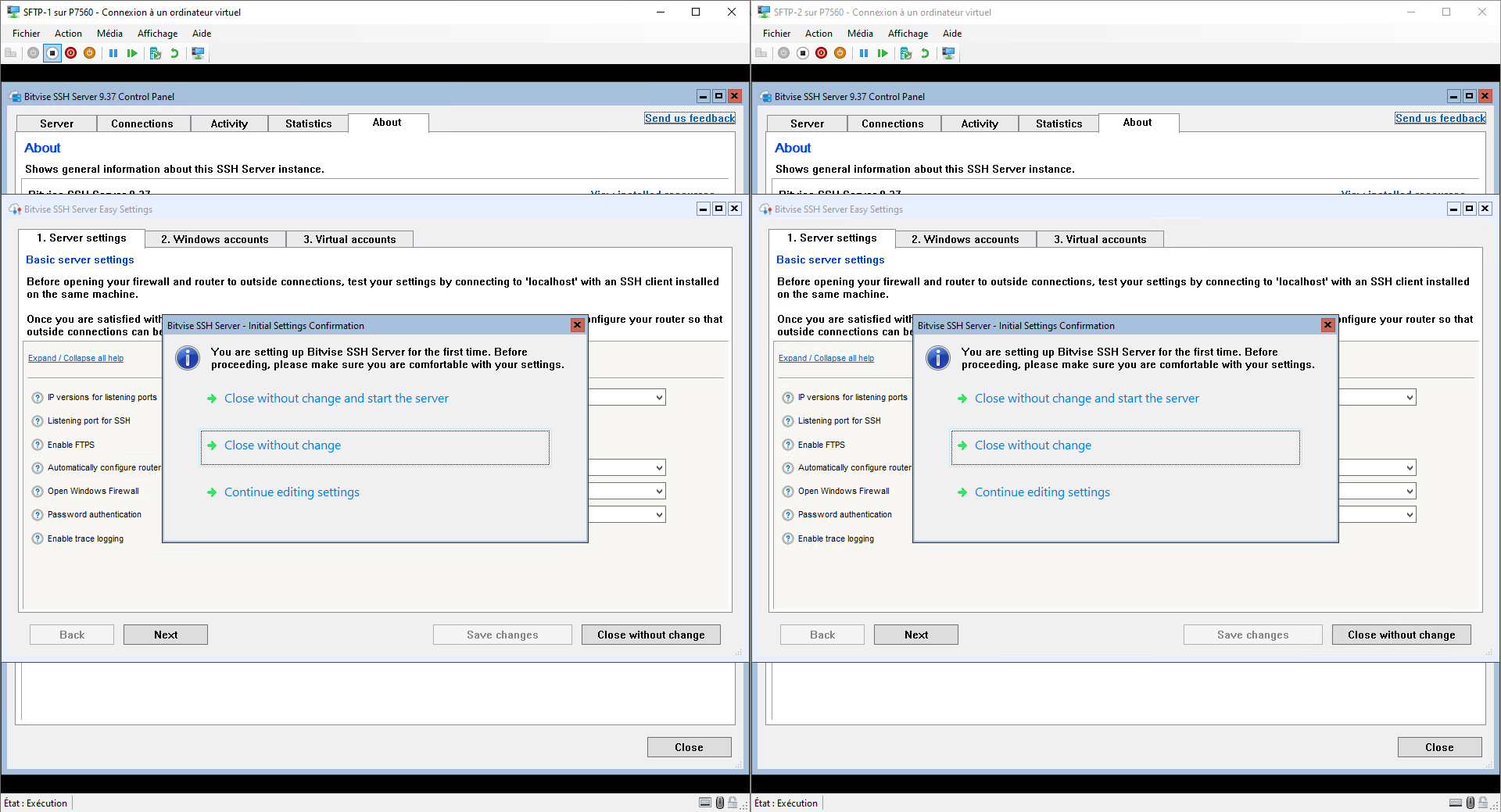The image size is (1501, 812).
Task: Expand Password authentication dropdown in SFTP-1
Action: coord(659,515)
